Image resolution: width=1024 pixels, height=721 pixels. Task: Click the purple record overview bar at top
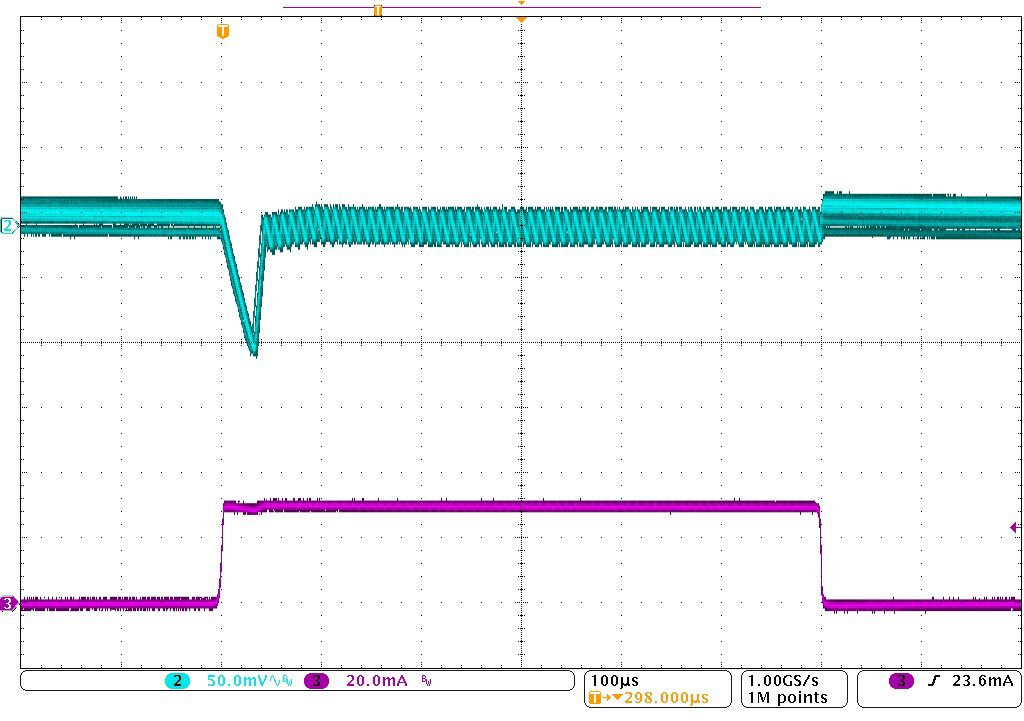pos(600,7)
